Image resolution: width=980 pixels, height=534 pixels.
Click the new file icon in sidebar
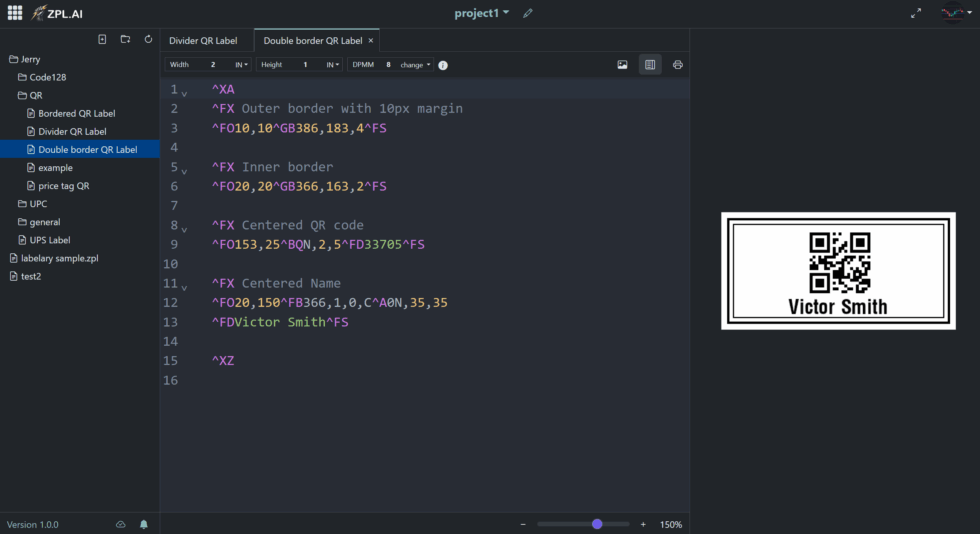point(102,39)
